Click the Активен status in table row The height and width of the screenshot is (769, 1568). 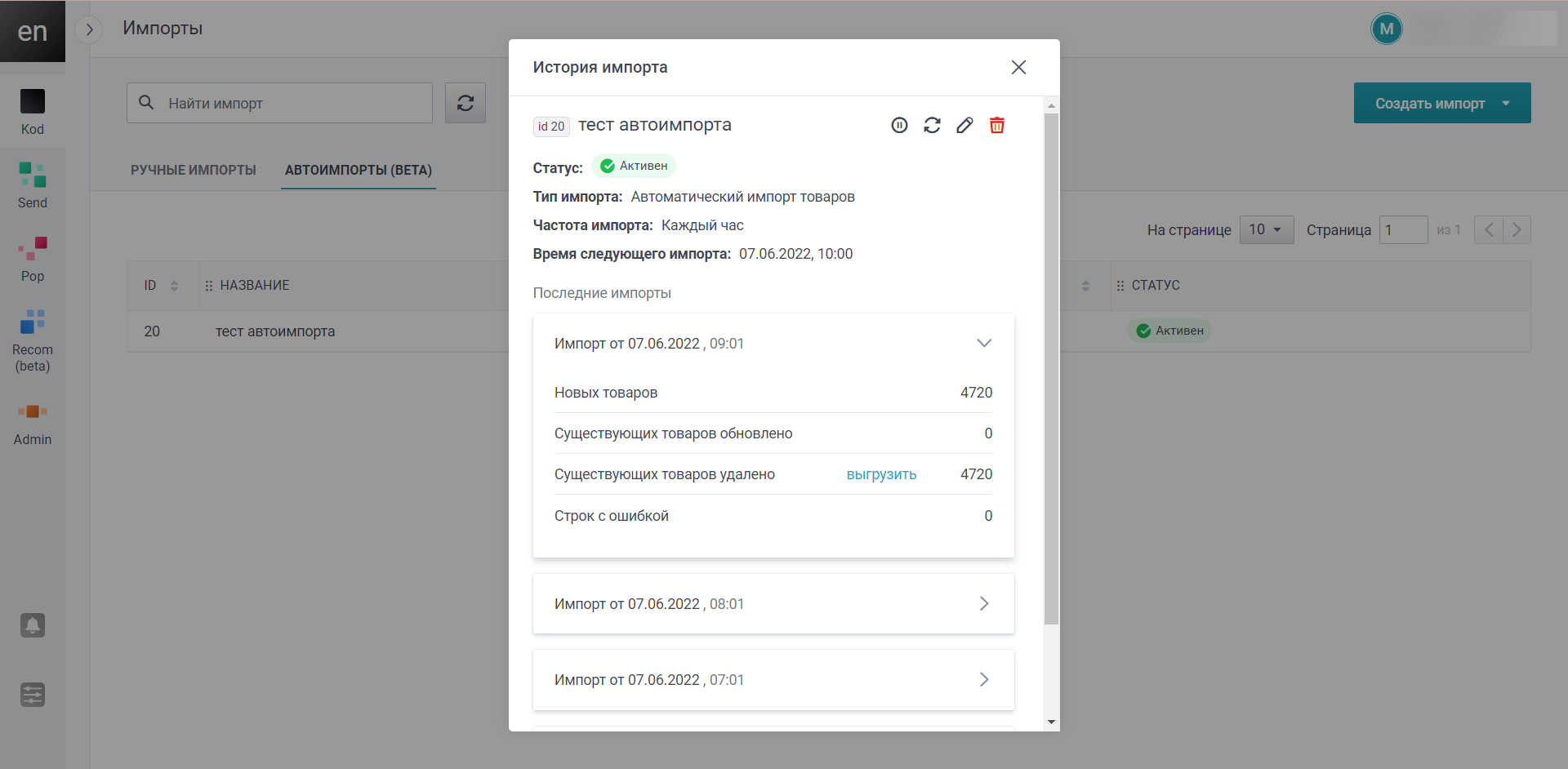pyautogui.click(x=1169, y=331)
